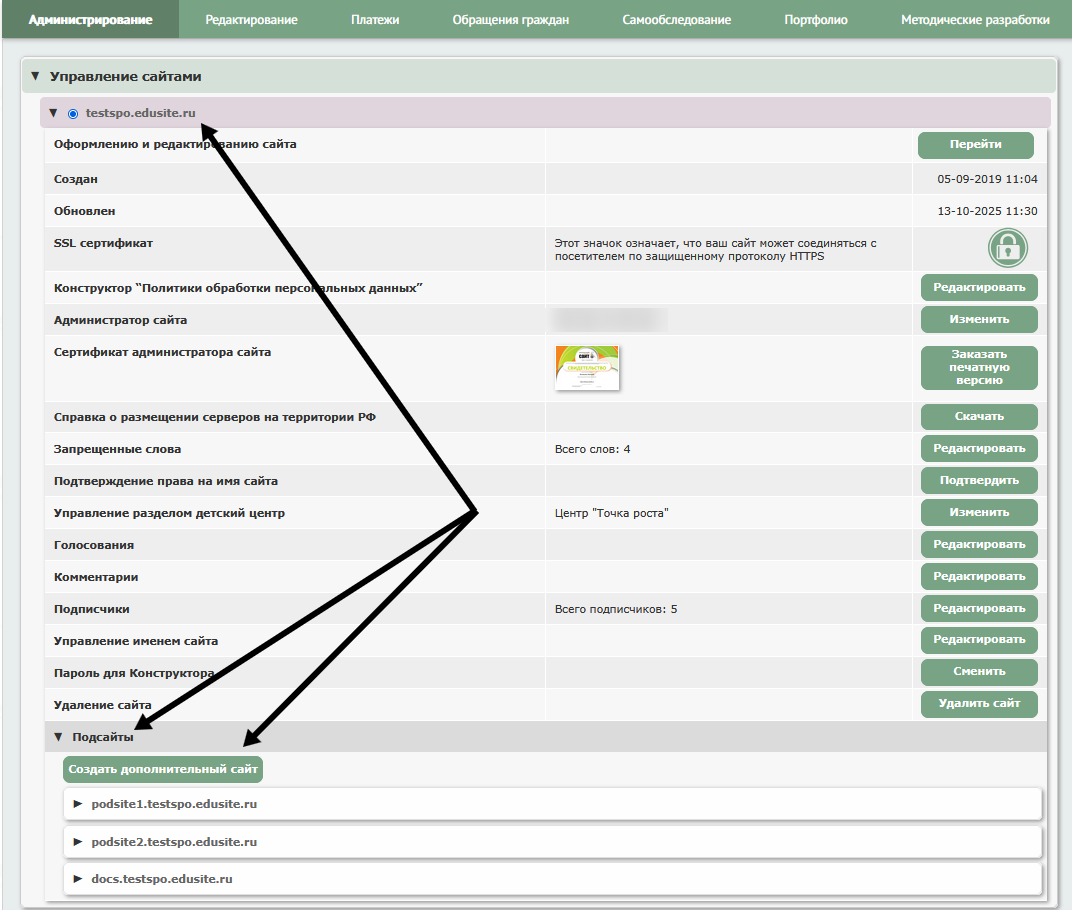Click Заказать печатную версию button

979,367
